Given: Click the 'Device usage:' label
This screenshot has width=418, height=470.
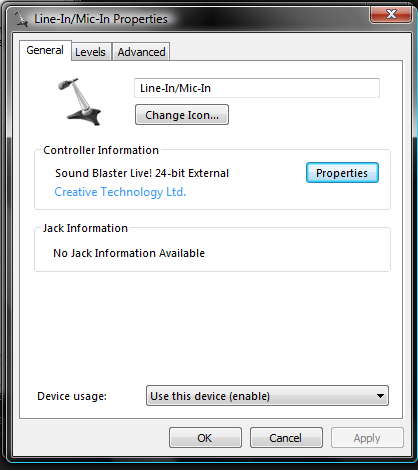Looking at the screenshot, I should point(72,396).
